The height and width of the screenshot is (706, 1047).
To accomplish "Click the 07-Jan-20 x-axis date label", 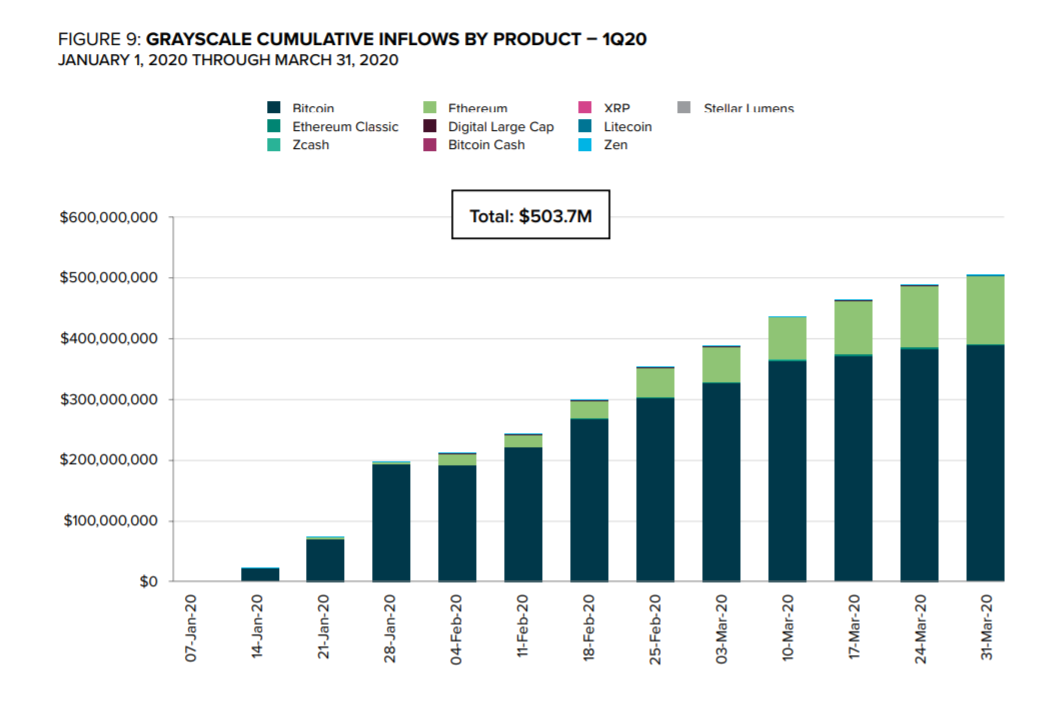I will pos(193,630).
